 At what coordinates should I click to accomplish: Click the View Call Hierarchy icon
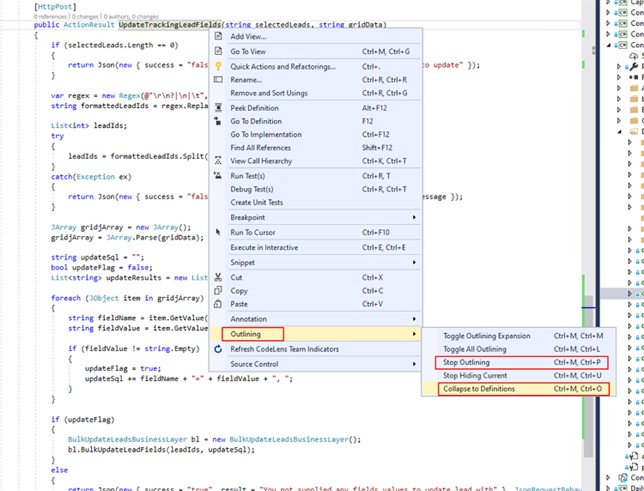[219, 160]
